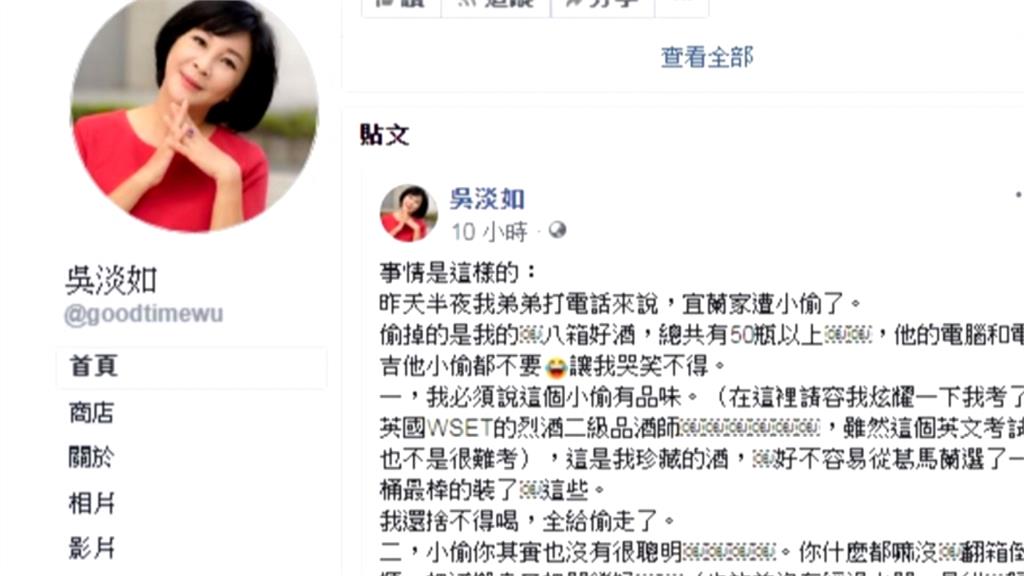The image size is (1024, 576).
Task: Switch to the 影片 sidebar section
Action: pyautogui.click(x=91, y=549)
